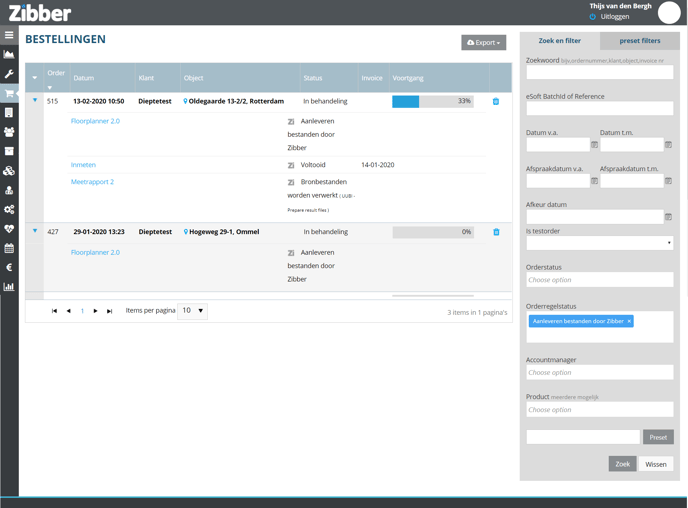Click the trash icon for order 427

496,232
